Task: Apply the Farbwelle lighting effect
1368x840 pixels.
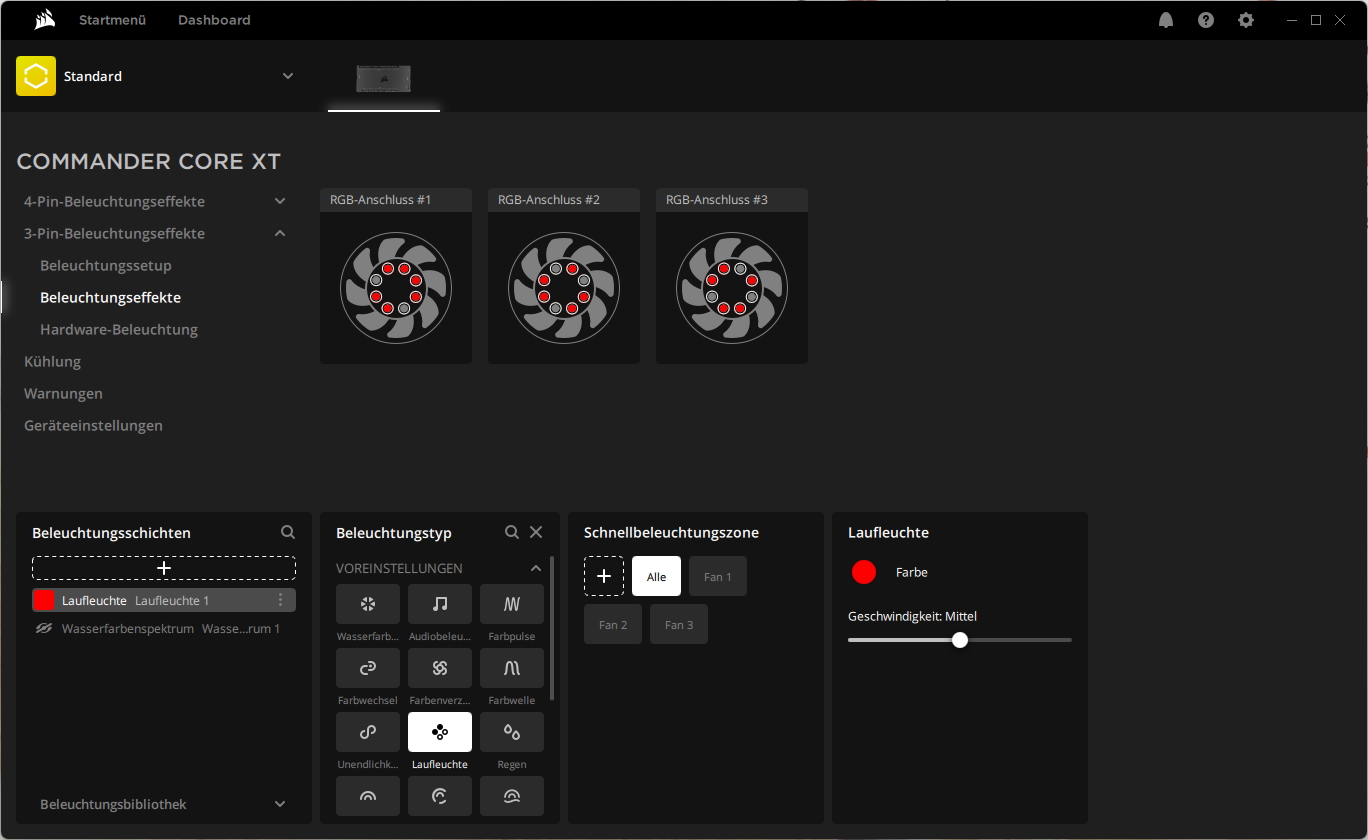Action: (x=512, y=668)
